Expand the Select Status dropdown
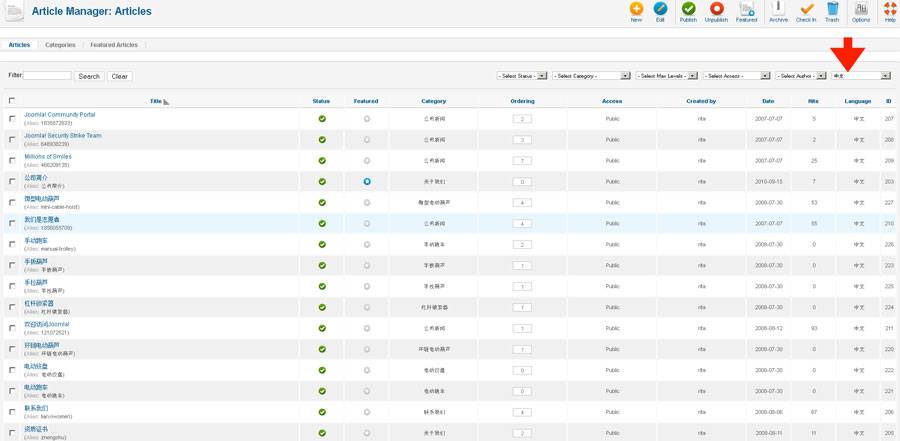This screenshot has height=441, width=900. pos(522,76)
